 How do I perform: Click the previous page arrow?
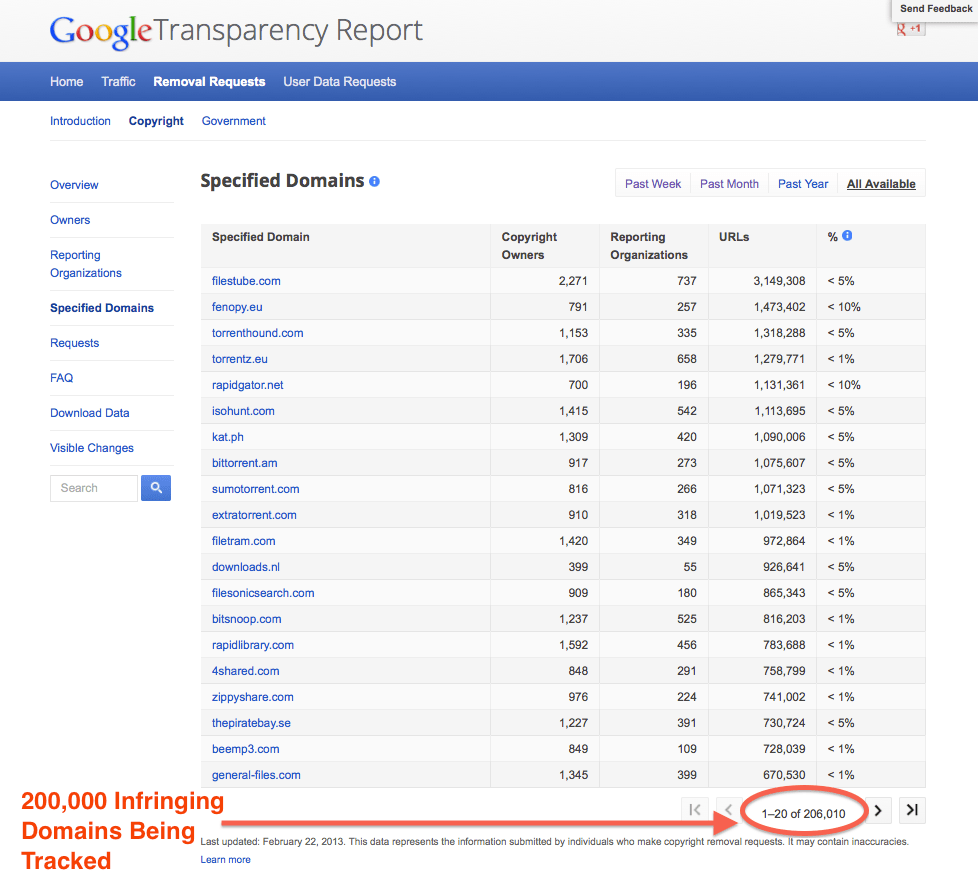pos(728,811)
